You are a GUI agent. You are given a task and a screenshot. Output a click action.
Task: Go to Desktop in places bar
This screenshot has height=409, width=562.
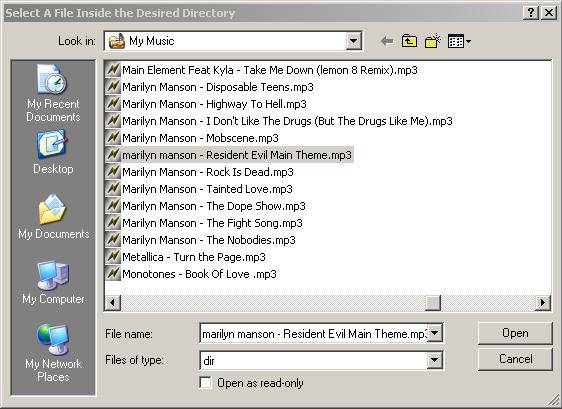click(53, 153)
